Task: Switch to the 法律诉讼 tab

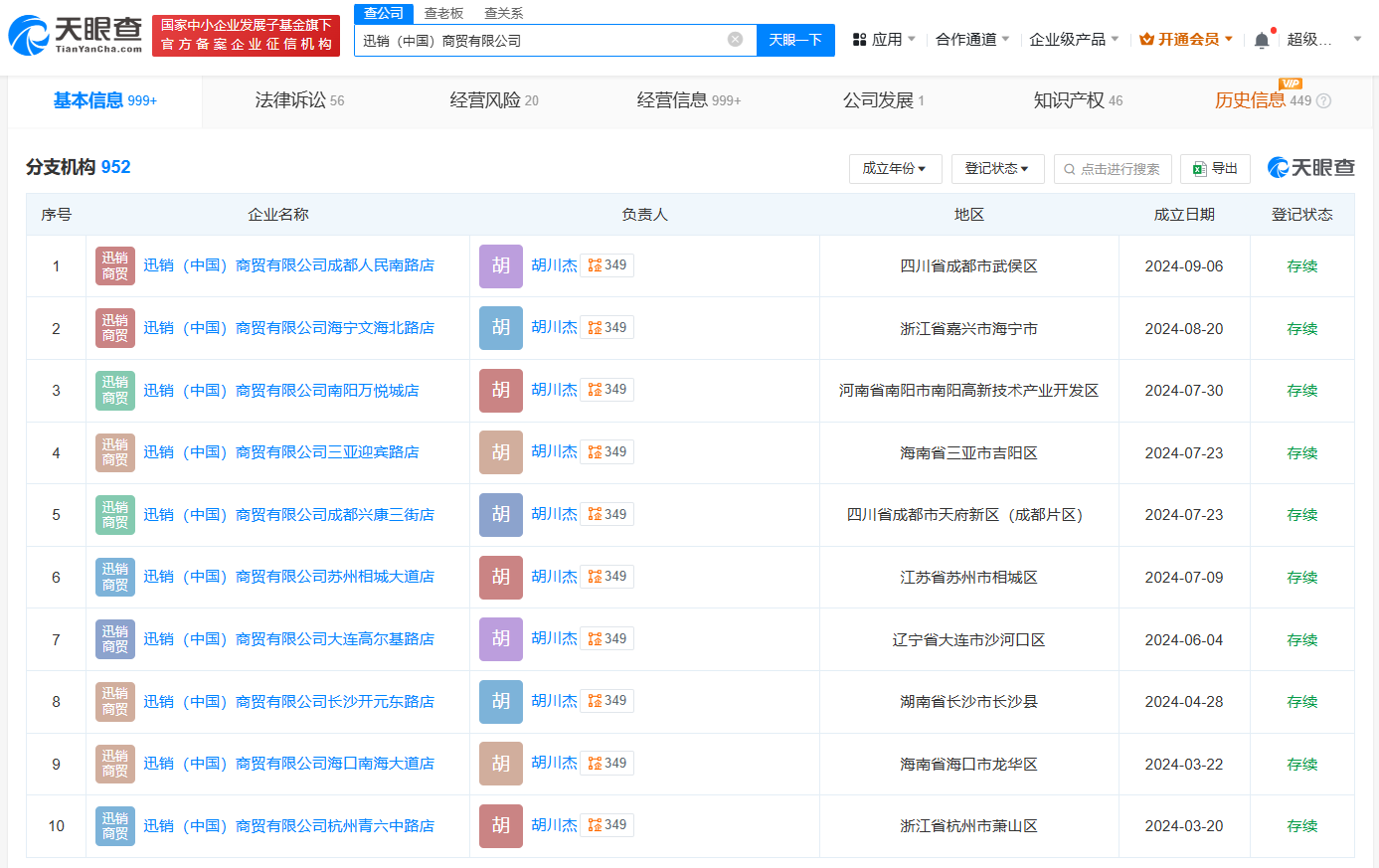Action: tap(299, 100)
